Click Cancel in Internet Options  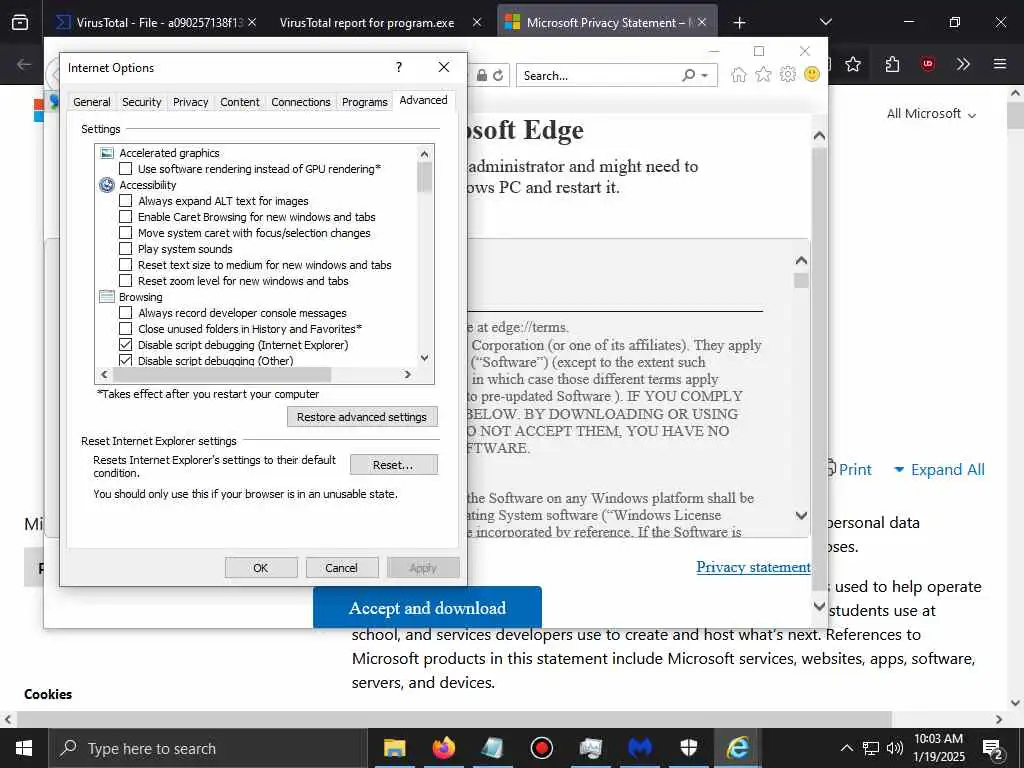coord(342,568)
